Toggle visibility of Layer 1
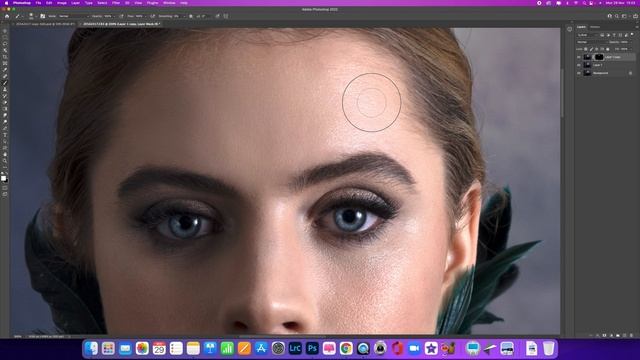 click(579, 65)
